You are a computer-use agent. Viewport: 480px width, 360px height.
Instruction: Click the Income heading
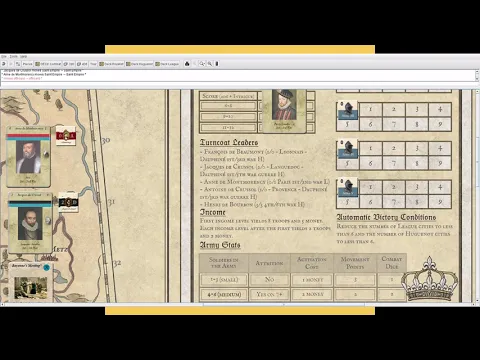213,212
